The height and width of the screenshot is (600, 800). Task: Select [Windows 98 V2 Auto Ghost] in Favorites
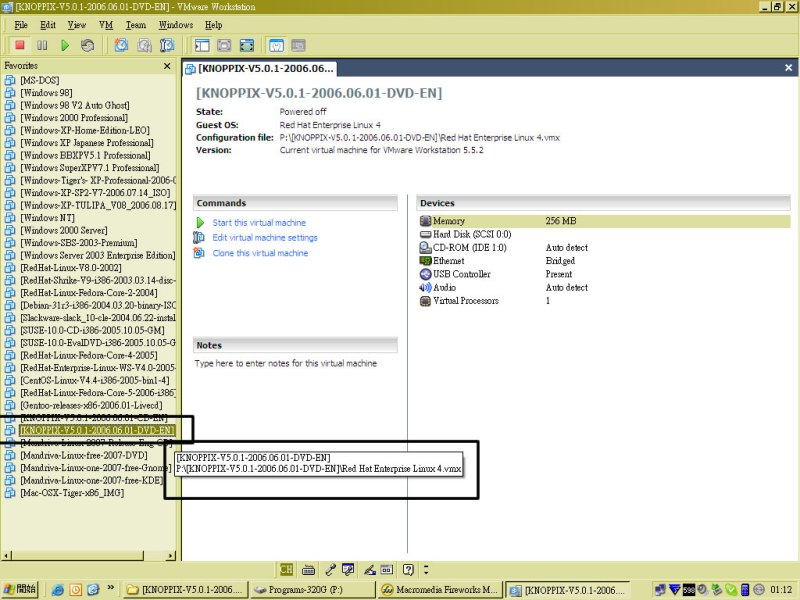click(74, 106)
